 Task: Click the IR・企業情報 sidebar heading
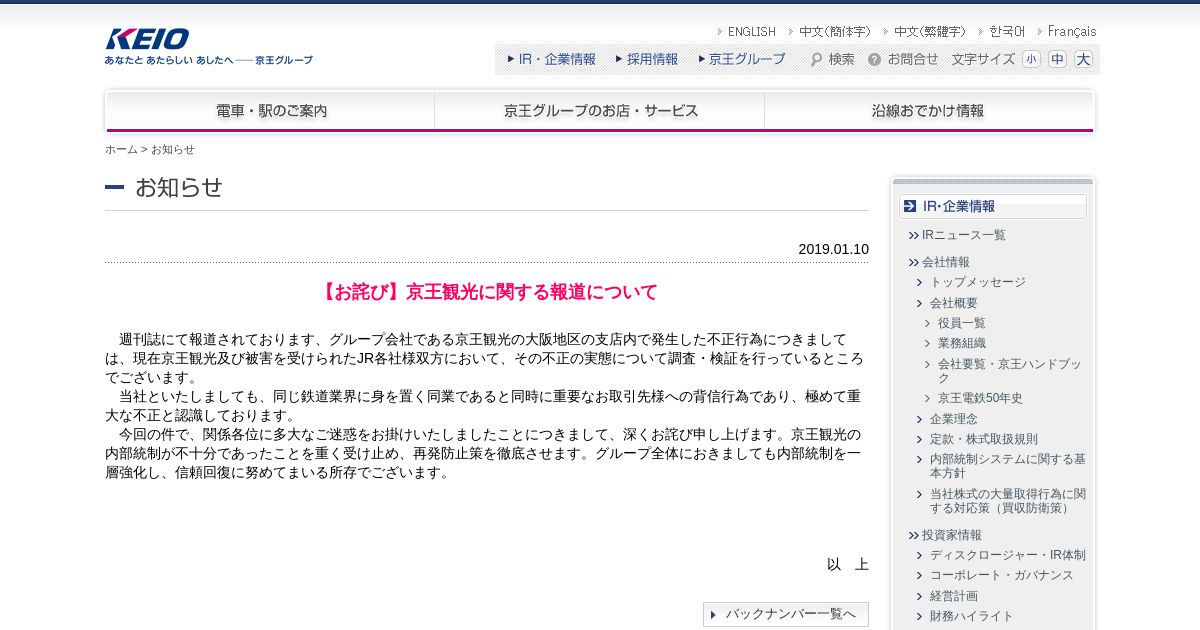point(993,206)
